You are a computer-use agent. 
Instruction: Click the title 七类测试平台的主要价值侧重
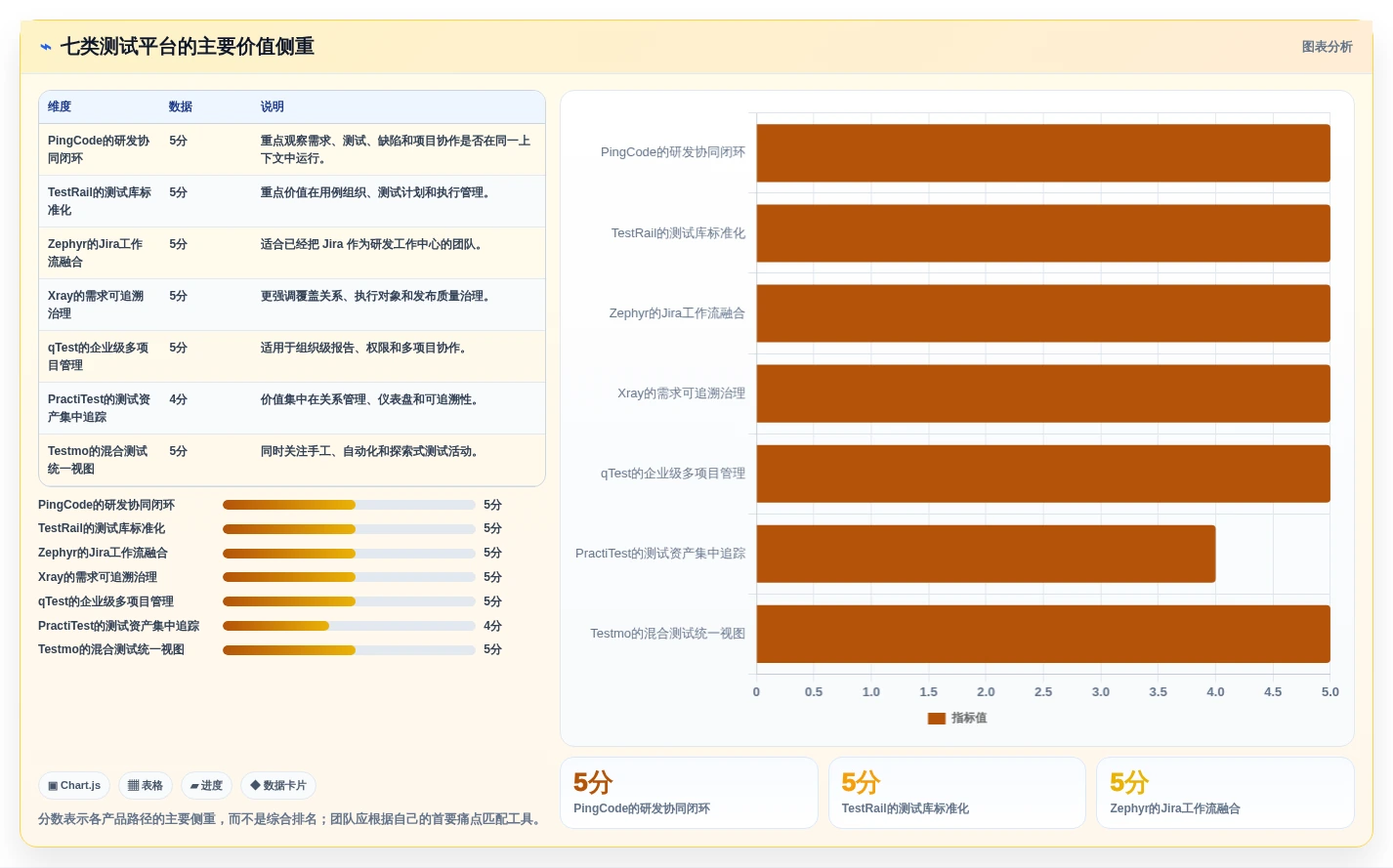[188, 47]
